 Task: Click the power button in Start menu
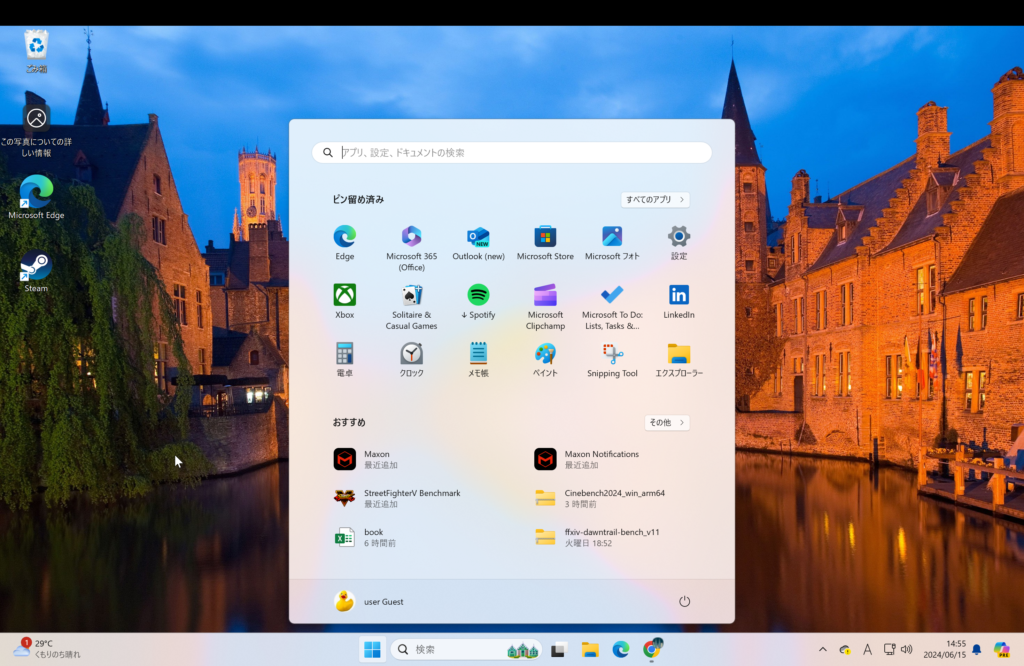pyautogui.click(x=685, y=602)
